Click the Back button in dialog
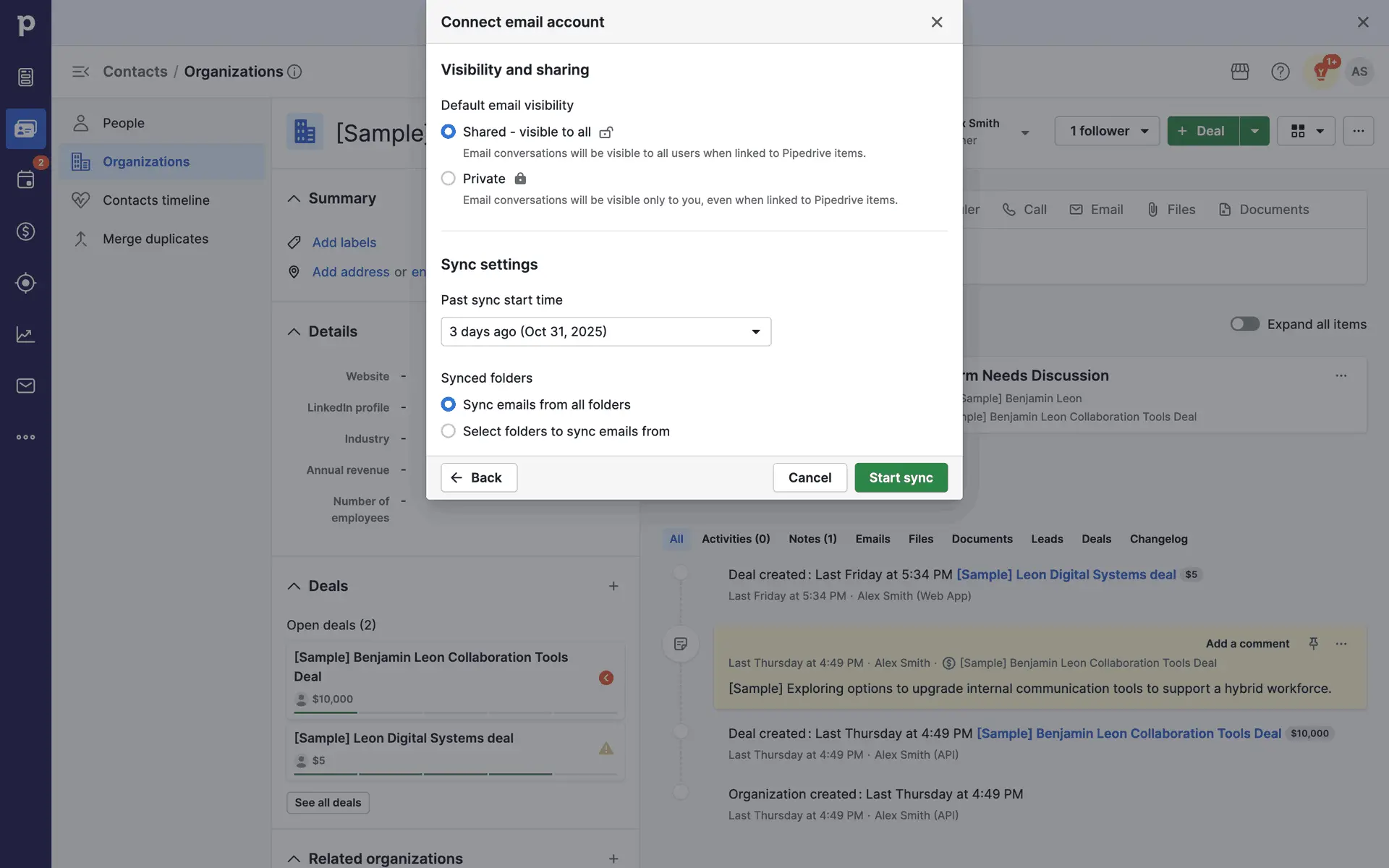Image resolution: width=1389 pixels, height=868 pixels. (479, 477)
